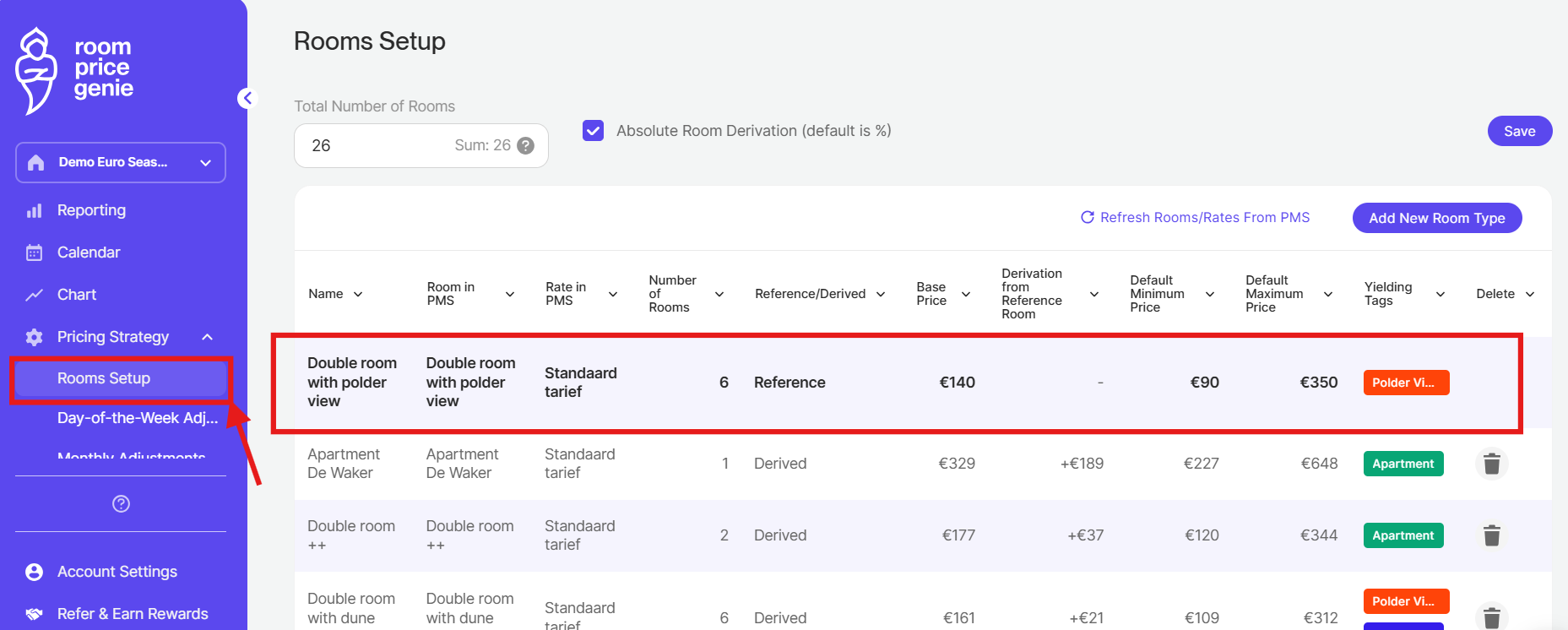Delete the Apartment De Waker room row

pos(1491,464)
